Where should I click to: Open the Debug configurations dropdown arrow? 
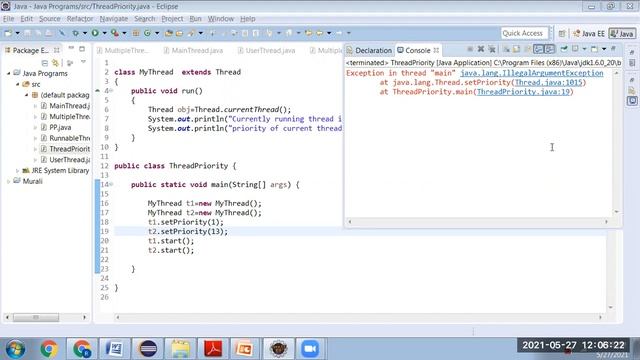click(85, 33)
